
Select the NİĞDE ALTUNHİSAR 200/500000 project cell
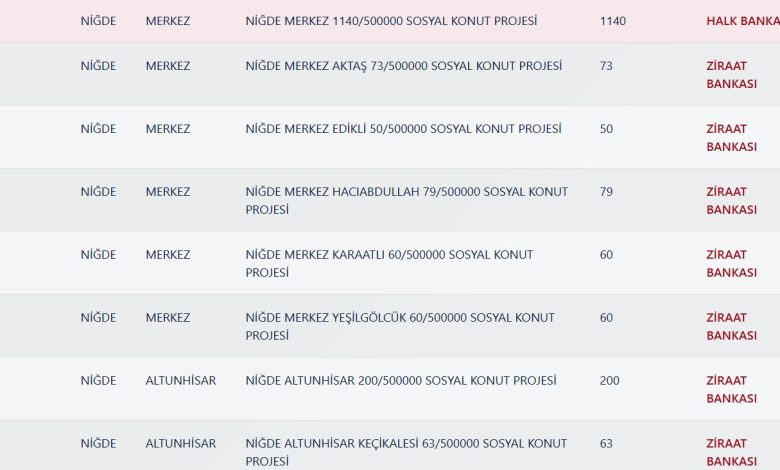pos(401,381)
